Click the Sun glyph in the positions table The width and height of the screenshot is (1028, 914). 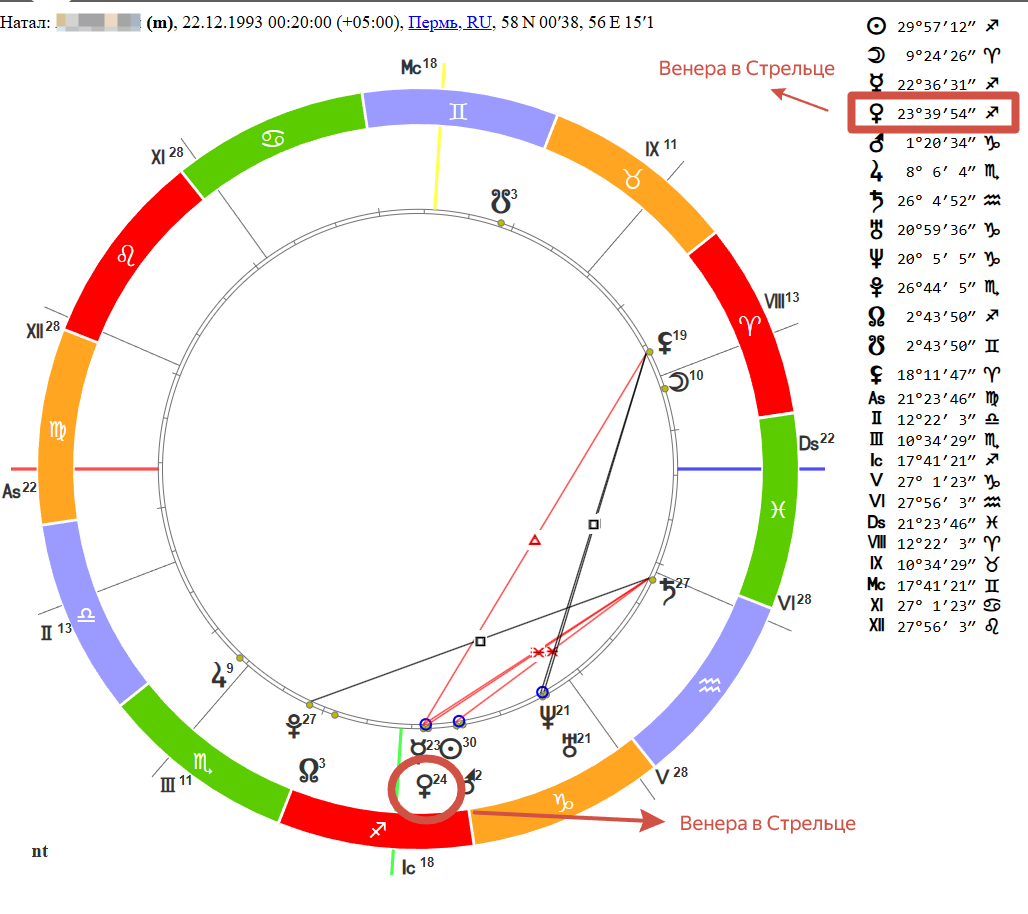pos(876,26)
